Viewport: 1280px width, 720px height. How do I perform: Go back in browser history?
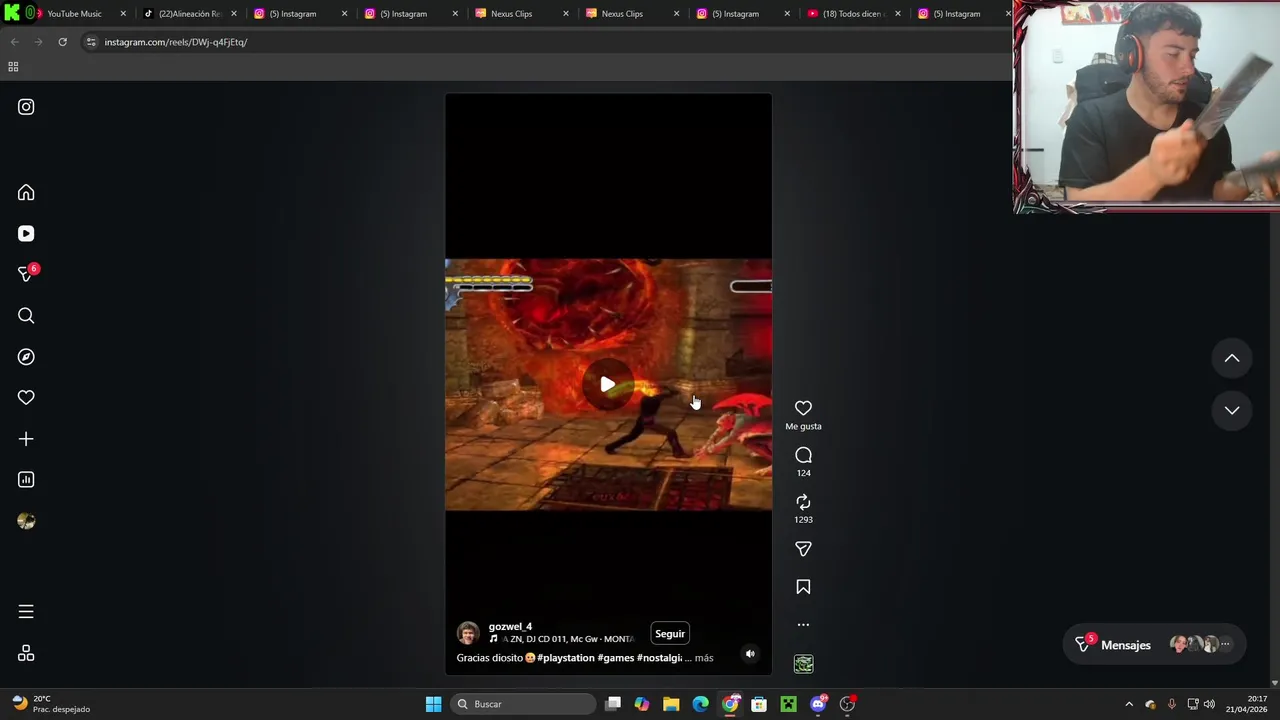coord(14,42)
